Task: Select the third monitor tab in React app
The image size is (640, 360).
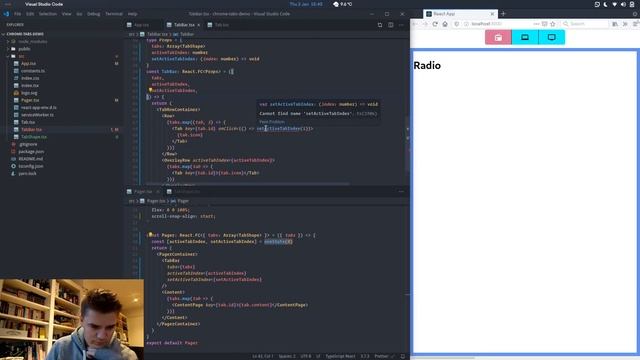Action: coord(552,37)
